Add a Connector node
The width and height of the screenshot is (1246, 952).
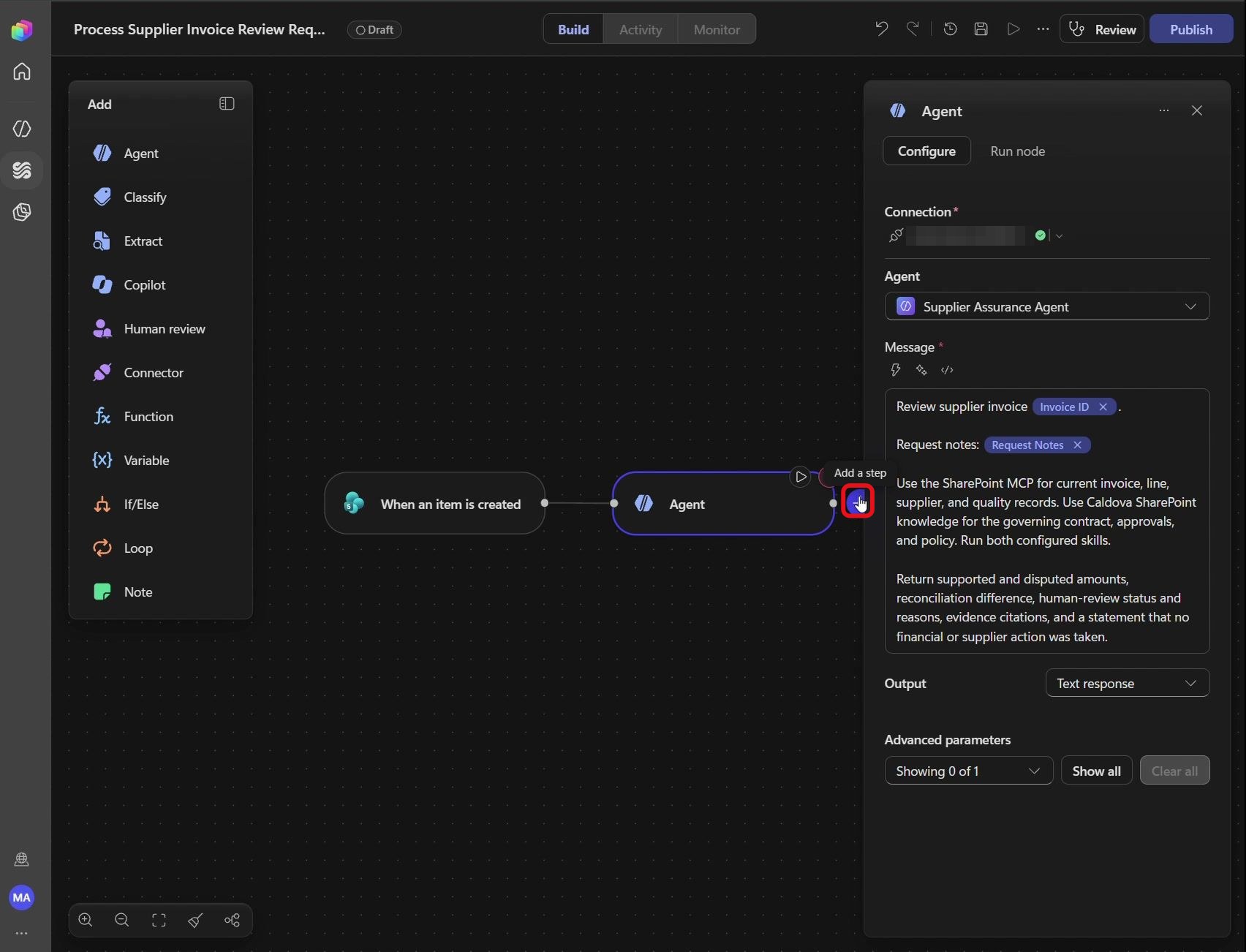click(161, 373)
